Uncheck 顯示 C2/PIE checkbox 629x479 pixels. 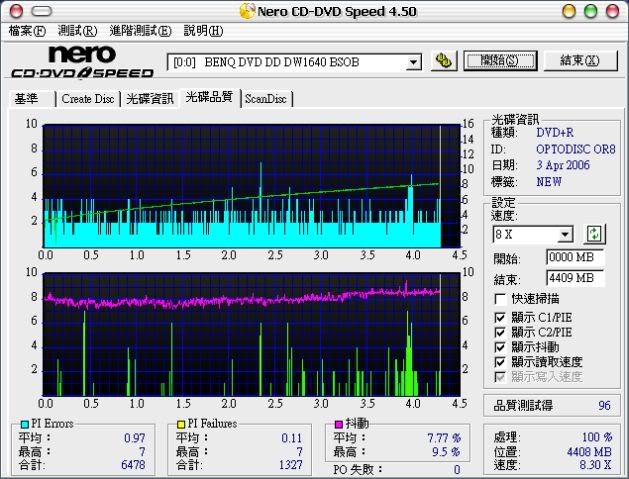(x=500, y=333)
